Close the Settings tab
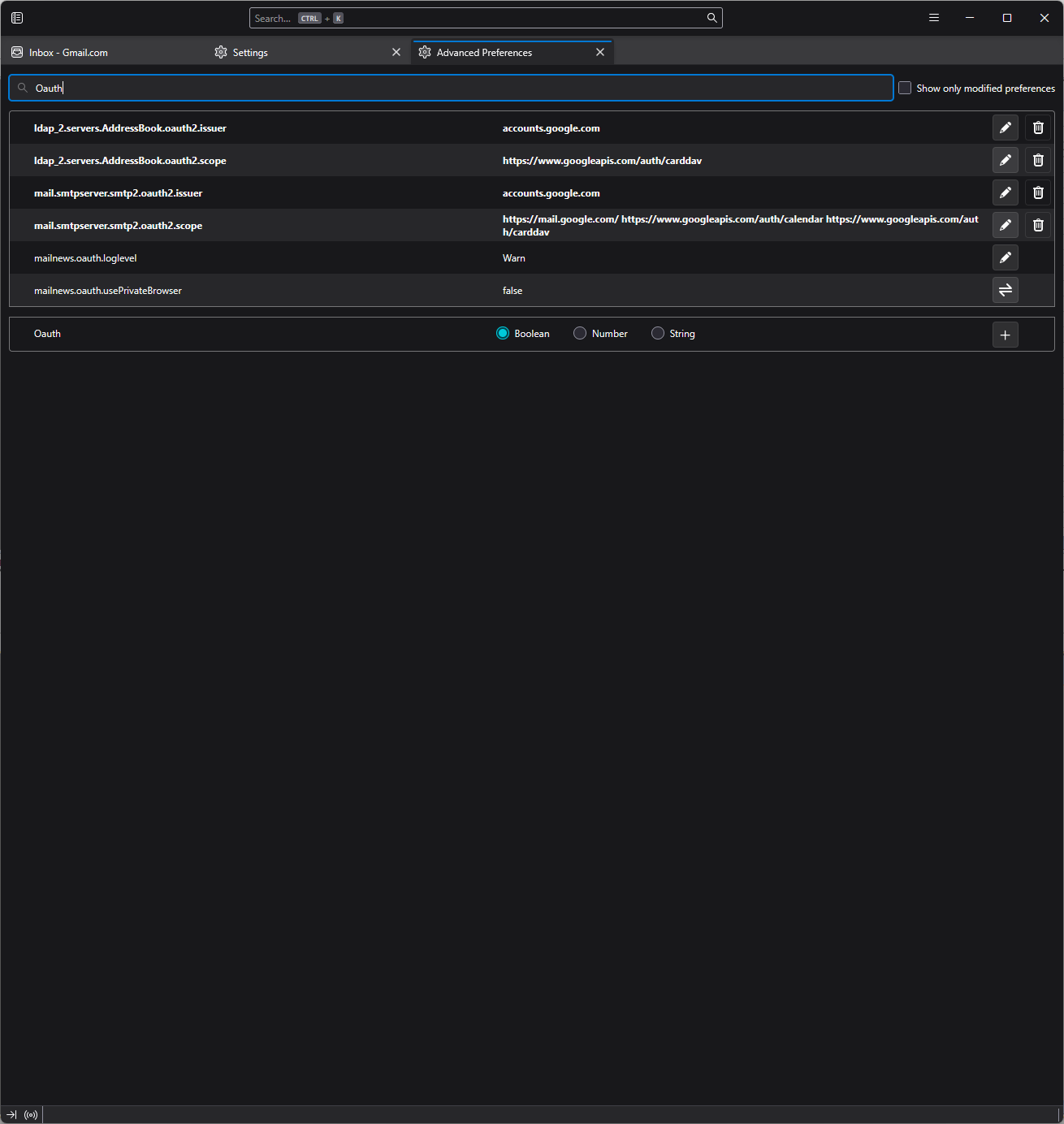This screenshot has width=1064, height=1124. tap(396, 53)
